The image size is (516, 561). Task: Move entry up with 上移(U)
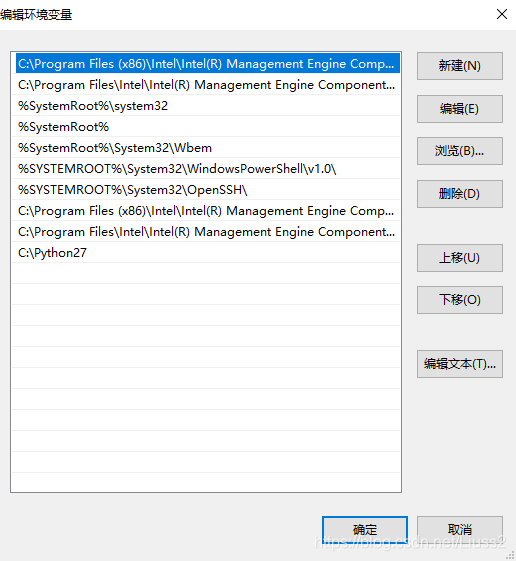click(x=459, y=258)
